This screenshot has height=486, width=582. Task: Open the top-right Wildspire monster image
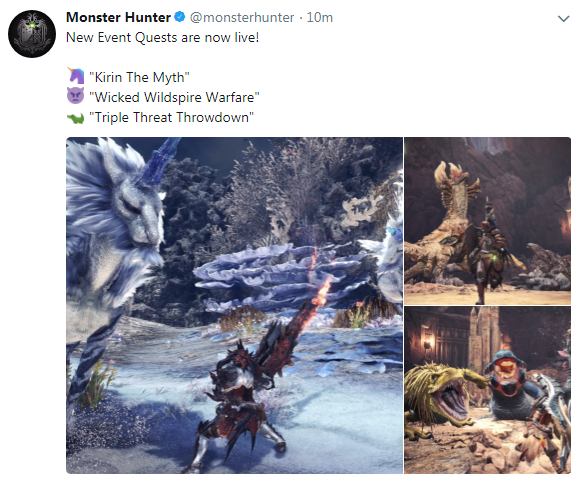pos(487,221)
